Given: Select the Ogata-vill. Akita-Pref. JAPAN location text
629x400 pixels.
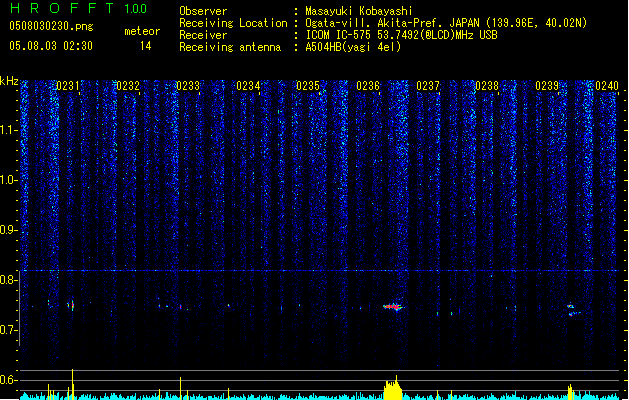Looking at the screenshot, I should click(446, 23).
